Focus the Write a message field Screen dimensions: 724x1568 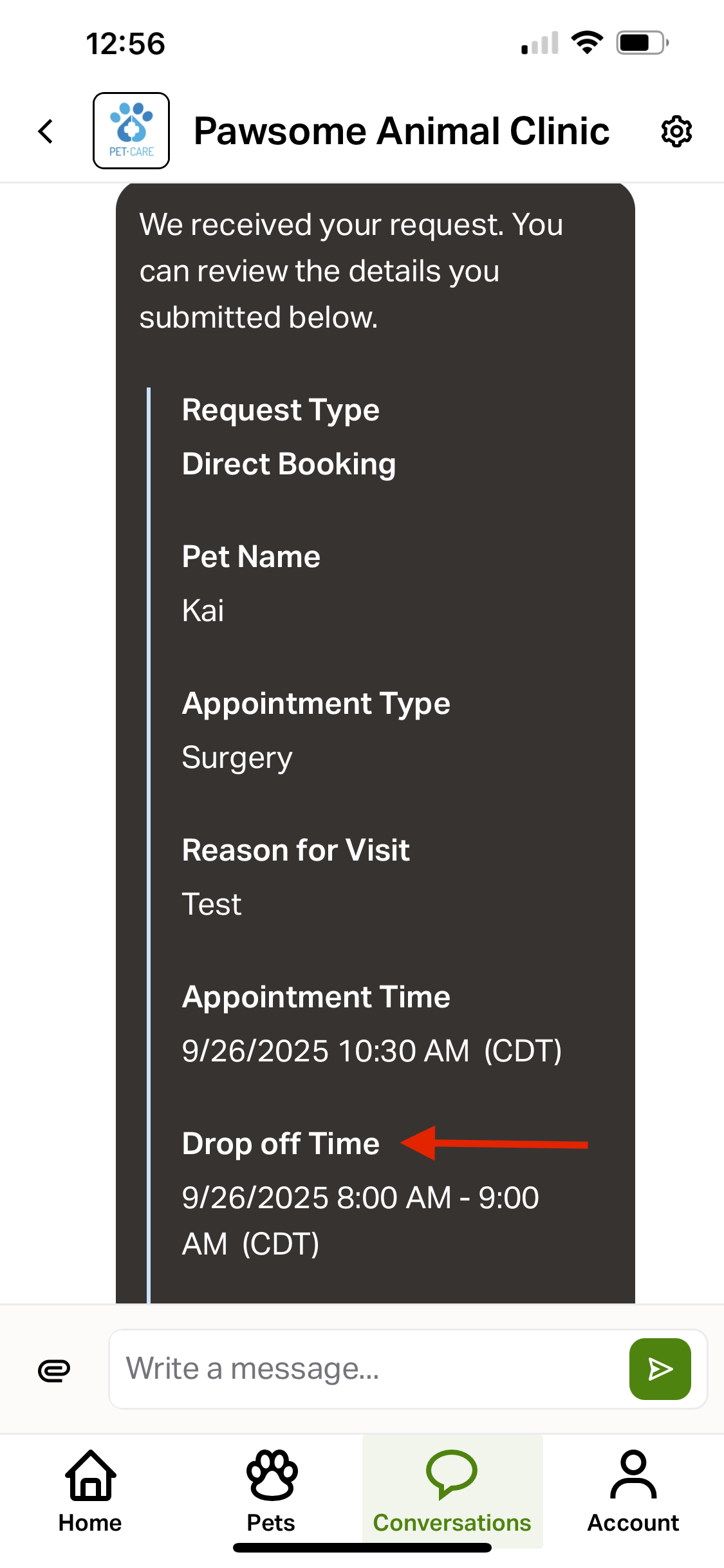tap(367, 1369)
